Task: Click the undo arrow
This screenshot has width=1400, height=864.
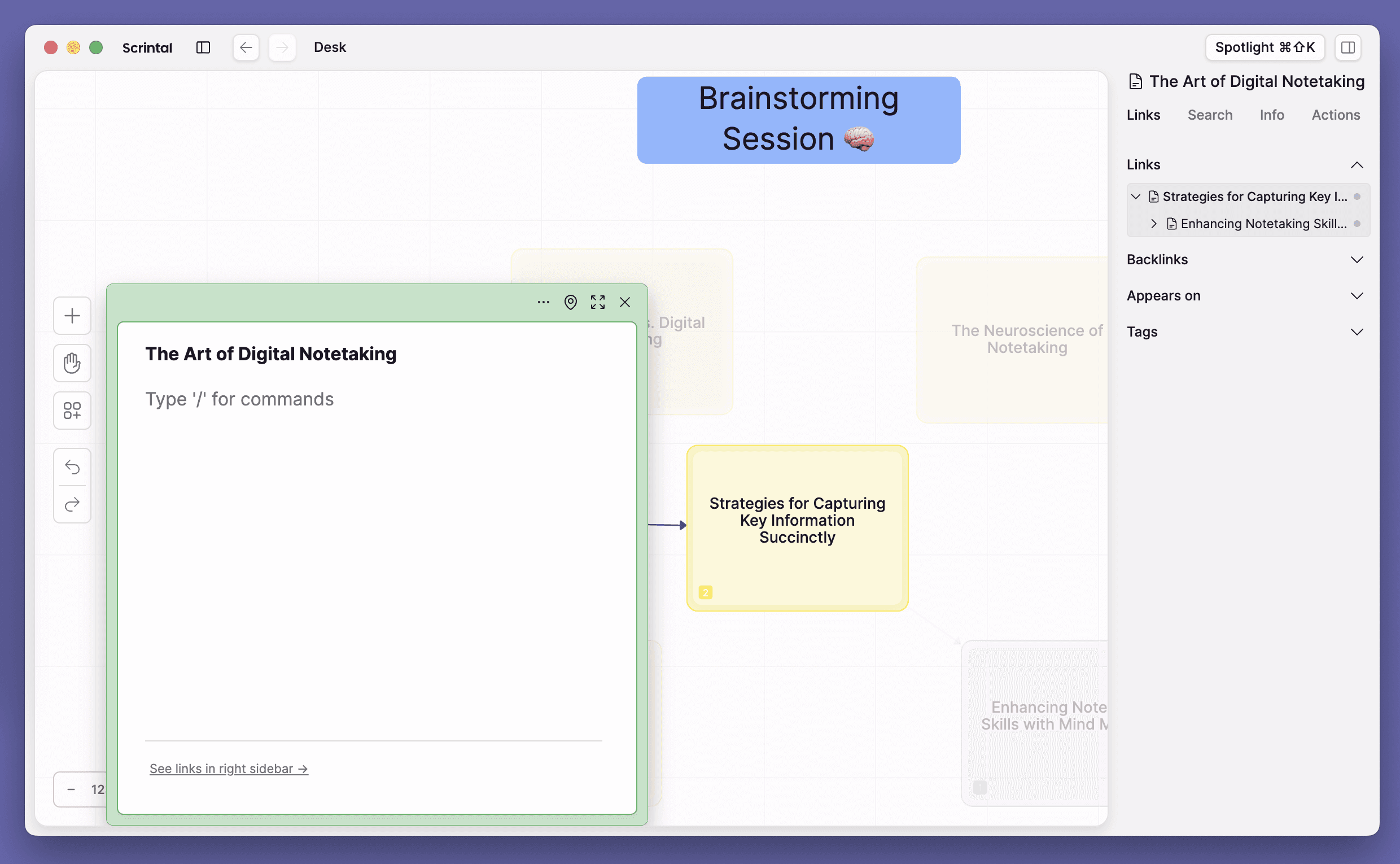Action: [72, 468]
